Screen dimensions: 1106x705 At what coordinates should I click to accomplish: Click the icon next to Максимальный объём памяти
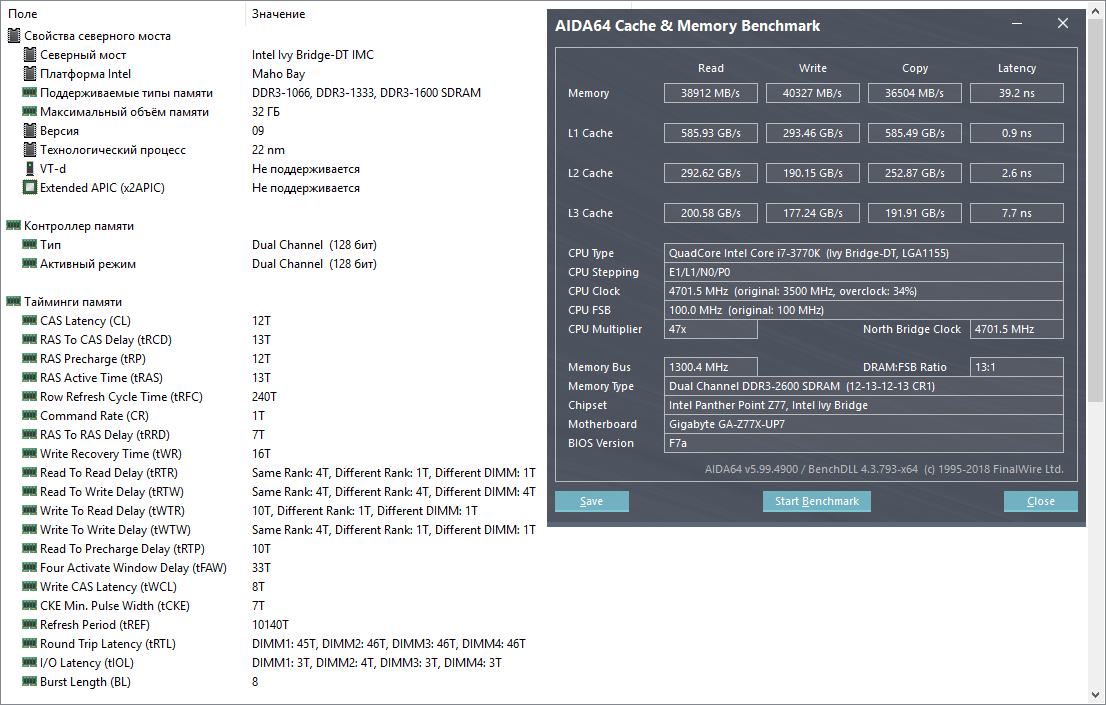[x=30, y=112]
